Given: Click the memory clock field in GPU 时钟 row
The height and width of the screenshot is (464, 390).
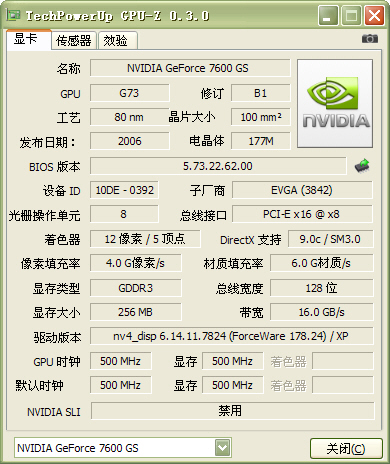Looking at the screenshot, I should click(x=232, y=361).
